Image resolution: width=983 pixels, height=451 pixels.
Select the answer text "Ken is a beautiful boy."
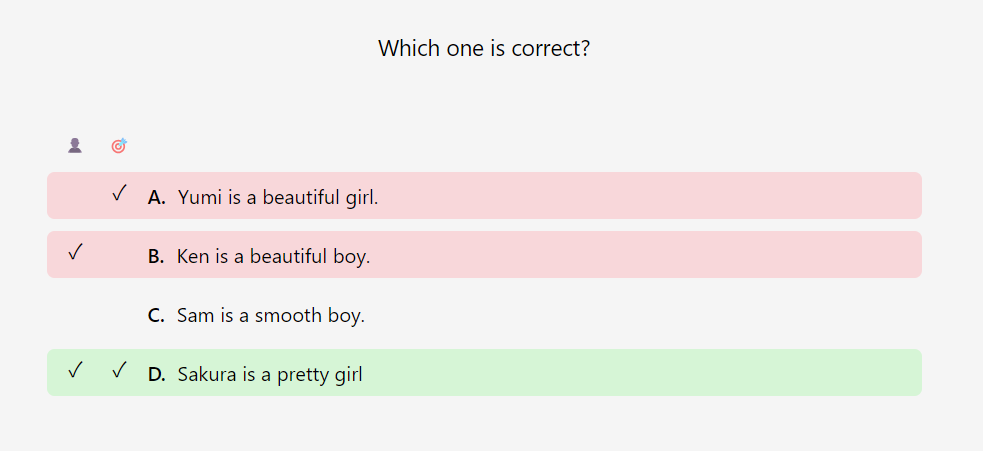pyautogui.click(x=273, y=256)
